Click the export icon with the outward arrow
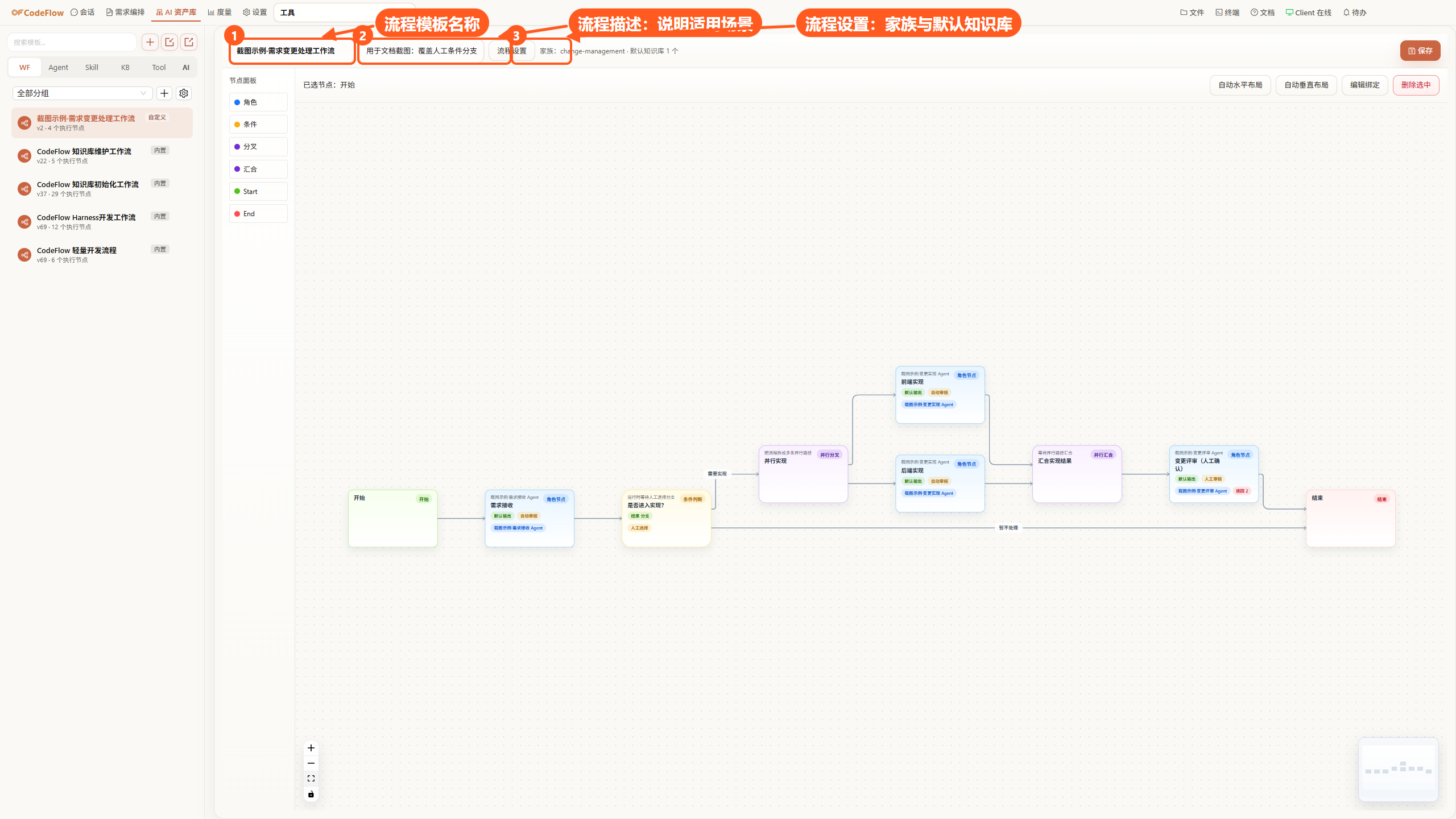This screenshot has height=819, width=1456. point(189,42)
